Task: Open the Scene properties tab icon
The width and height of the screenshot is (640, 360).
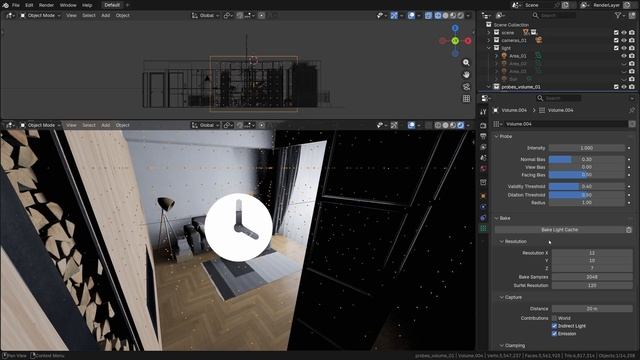Action: click(483, 158)
